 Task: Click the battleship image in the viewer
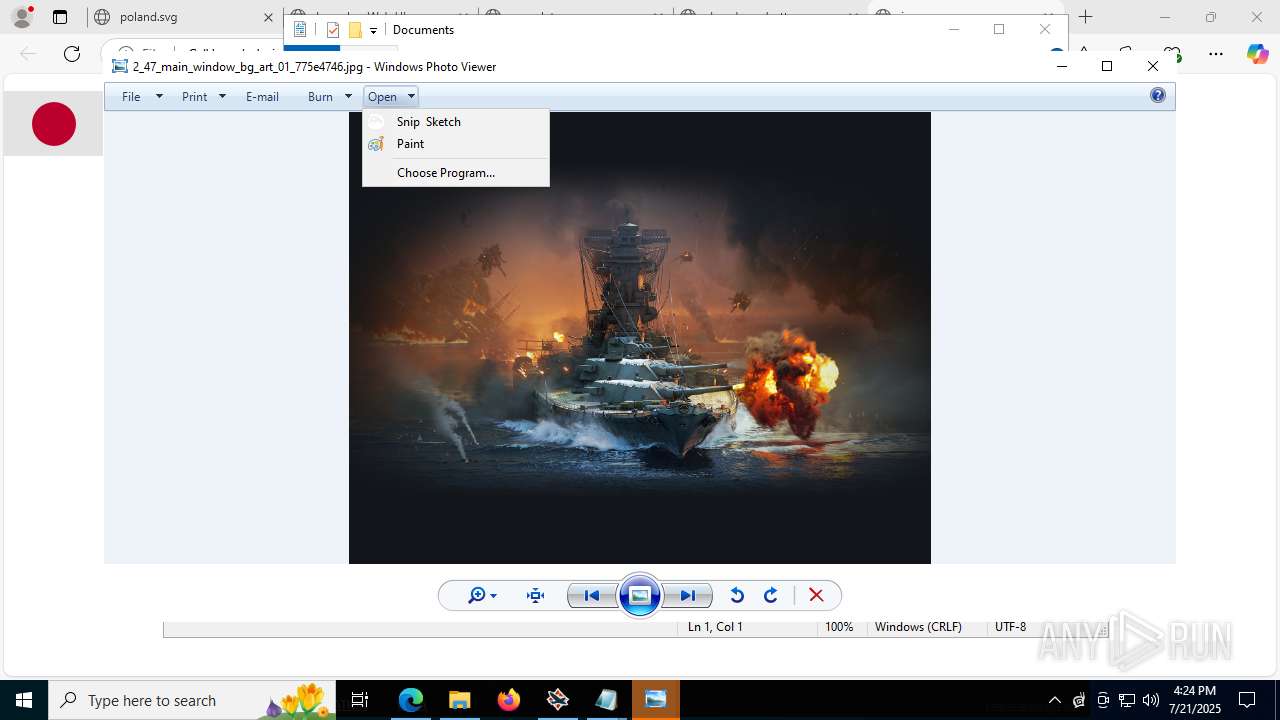[640, 338]
